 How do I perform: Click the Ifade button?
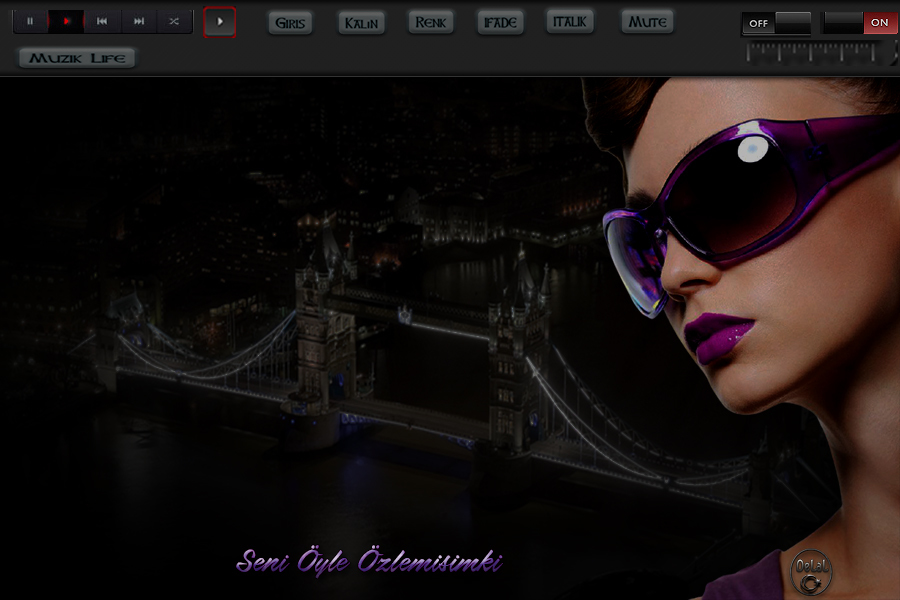500,22
